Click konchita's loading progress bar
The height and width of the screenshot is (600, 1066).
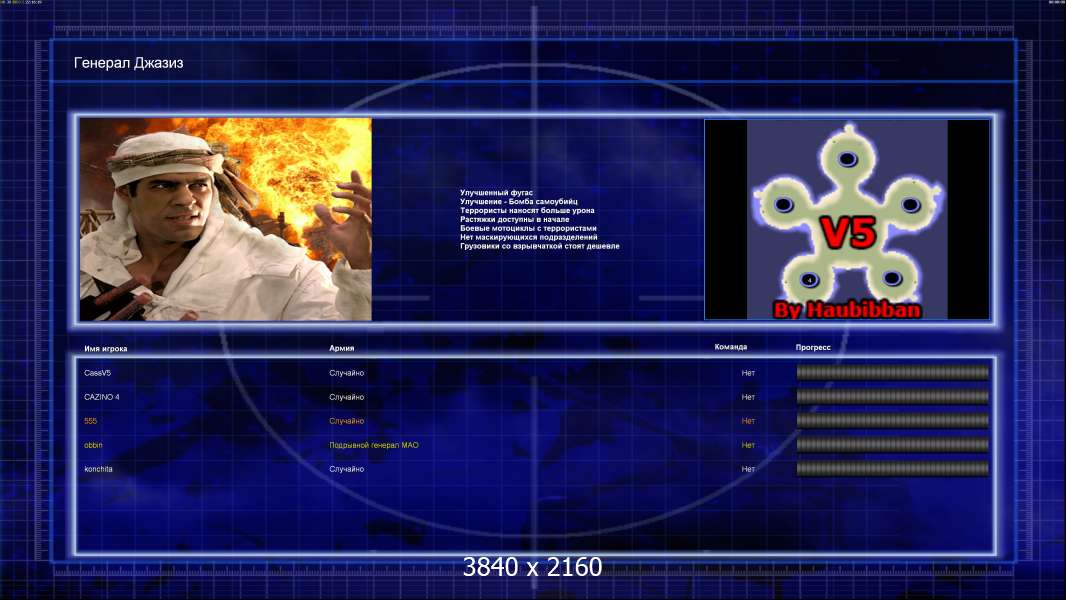click(893, 468)
